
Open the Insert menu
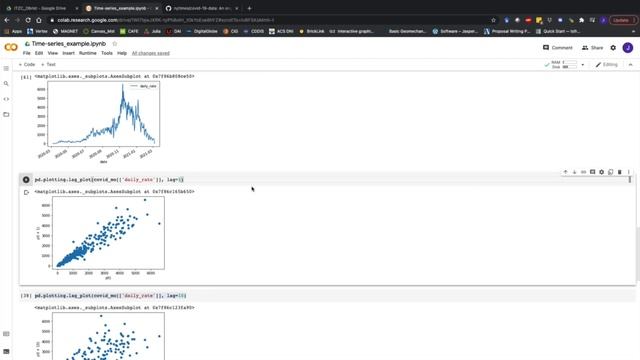point(68,53)
